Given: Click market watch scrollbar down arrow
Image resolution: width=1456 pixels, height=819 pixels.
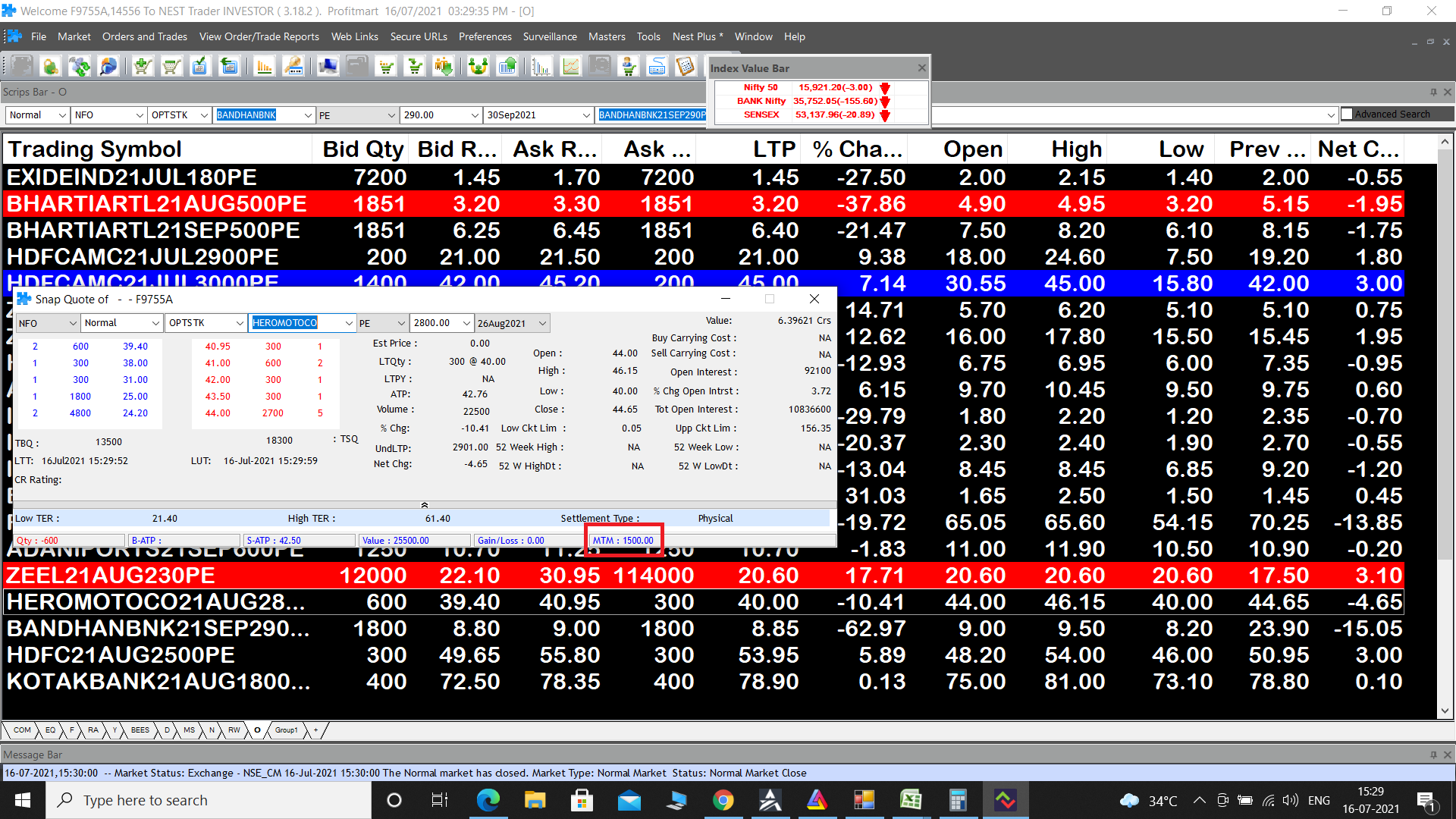Looking at the screenshot, I should (1445, 711).
